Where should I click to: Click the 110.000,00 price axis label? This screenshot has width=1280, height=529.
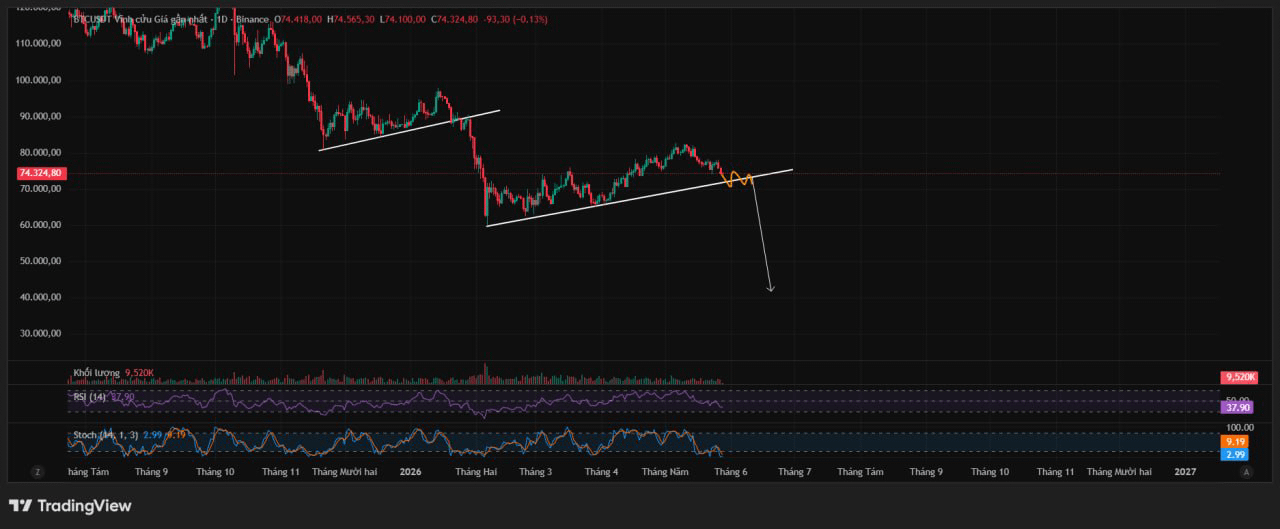point(40,43)
